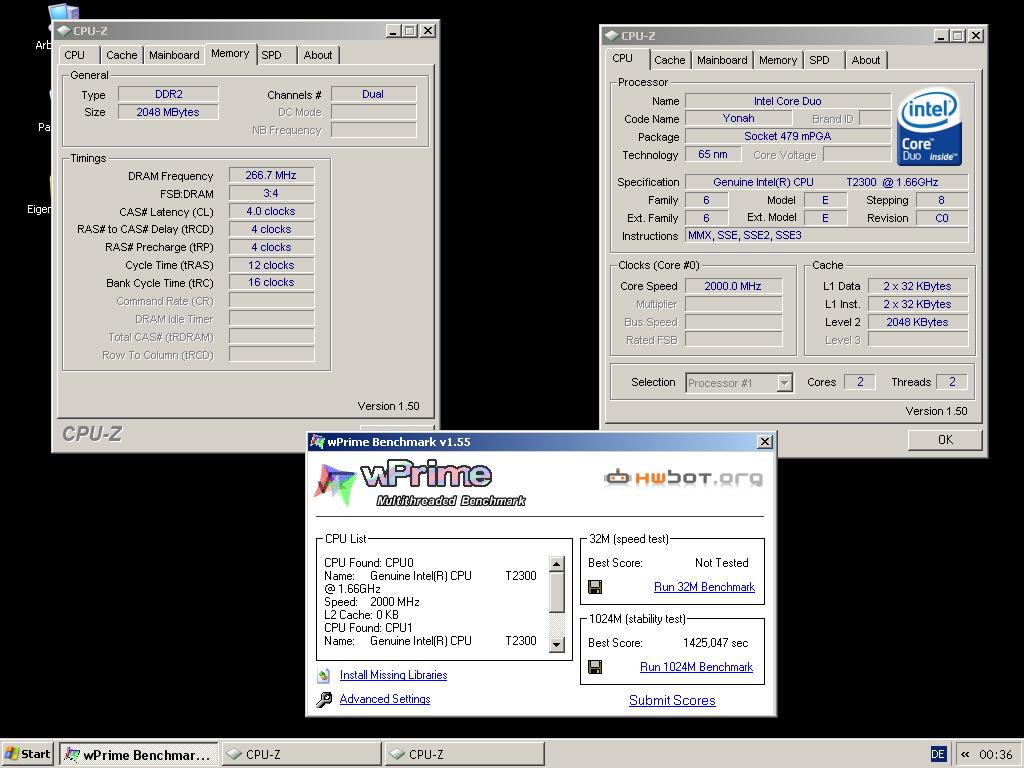
Task: Open SPD tab in left CPU-Z window
Action: (x=274, y=55)
